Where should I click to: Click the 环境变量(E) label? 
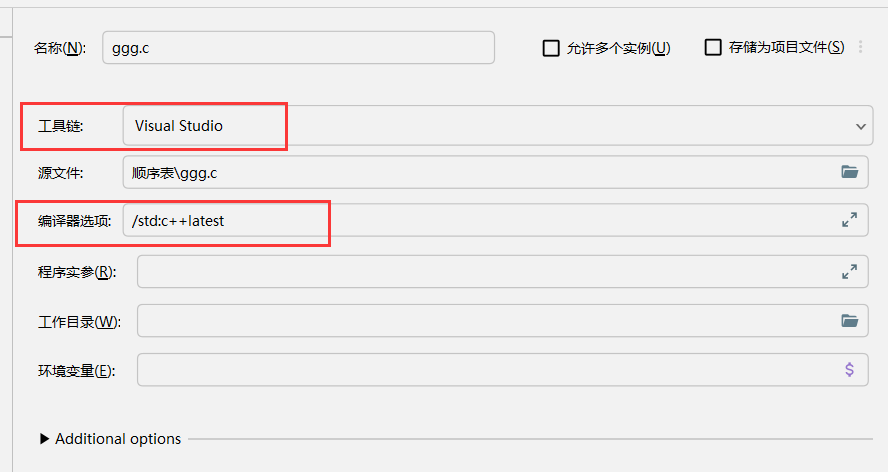[76, 371]
